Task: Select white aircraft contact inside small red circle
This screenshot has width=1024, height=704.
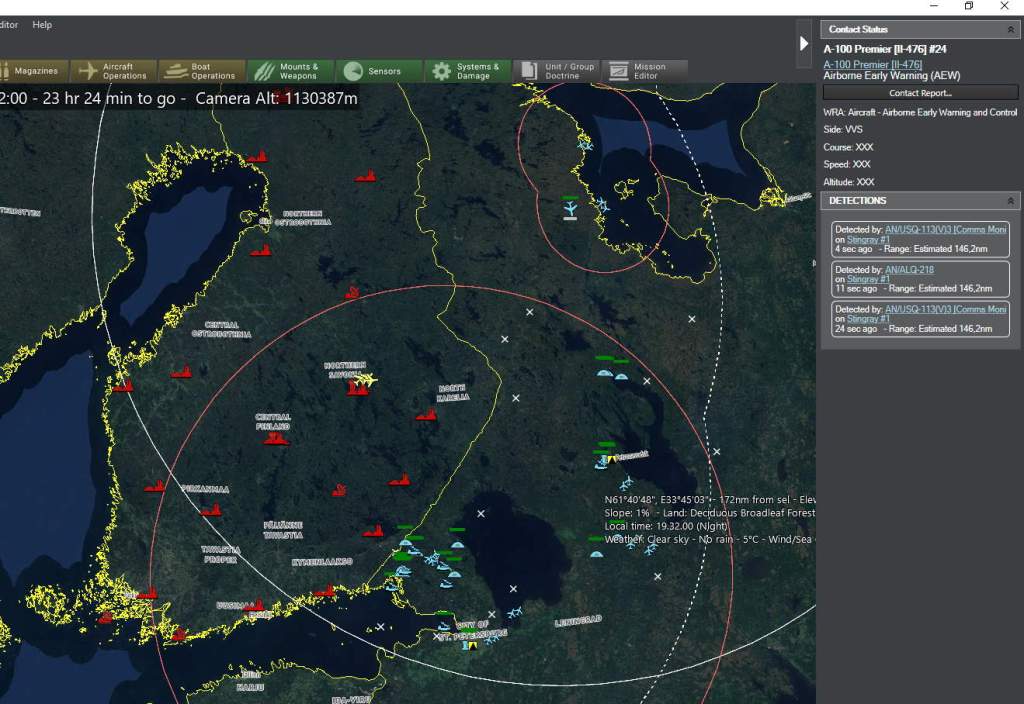Action: (x=570, y=209)
